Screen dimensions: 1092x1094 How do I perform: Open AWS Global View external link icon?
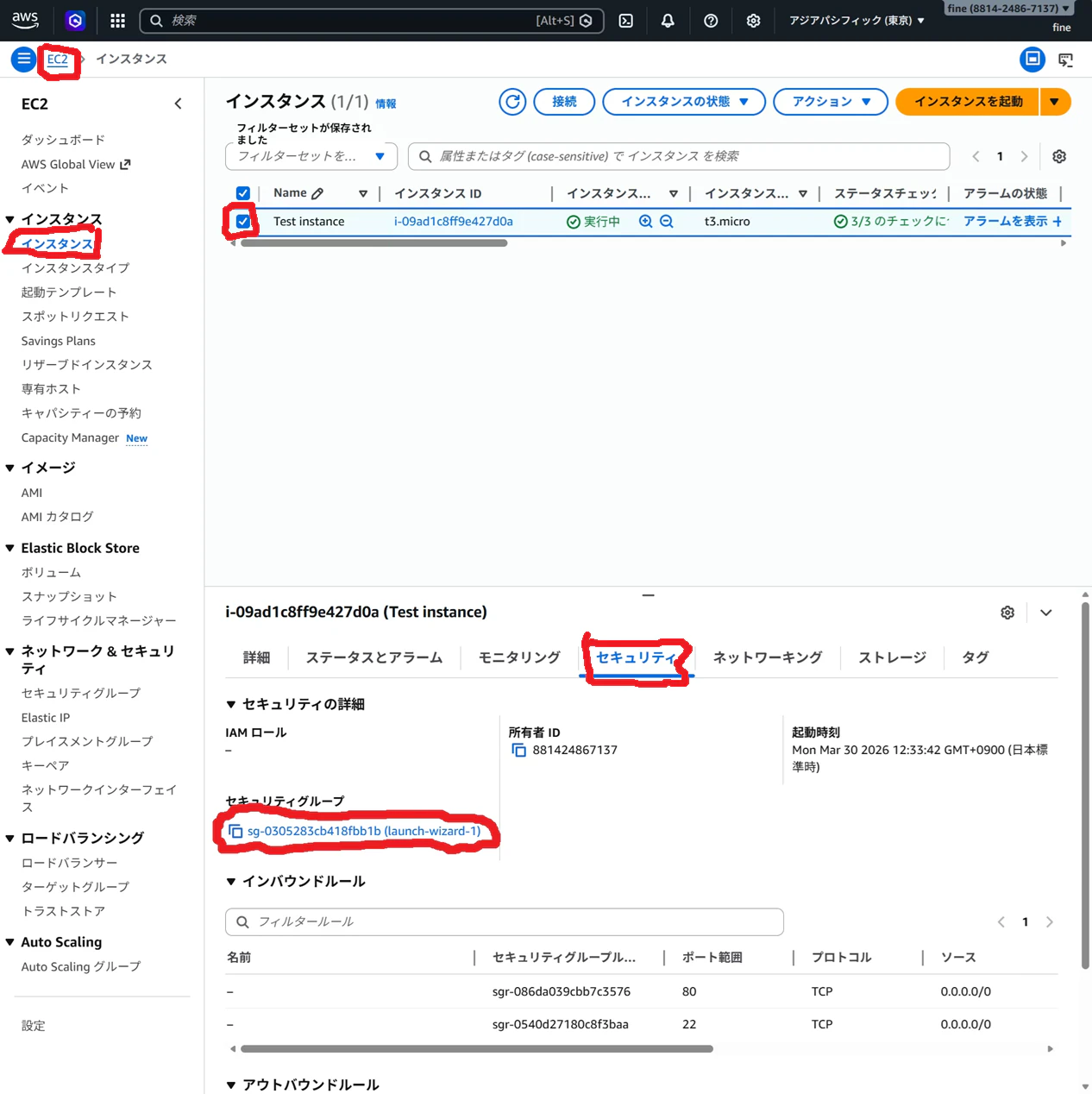point(125,165)
